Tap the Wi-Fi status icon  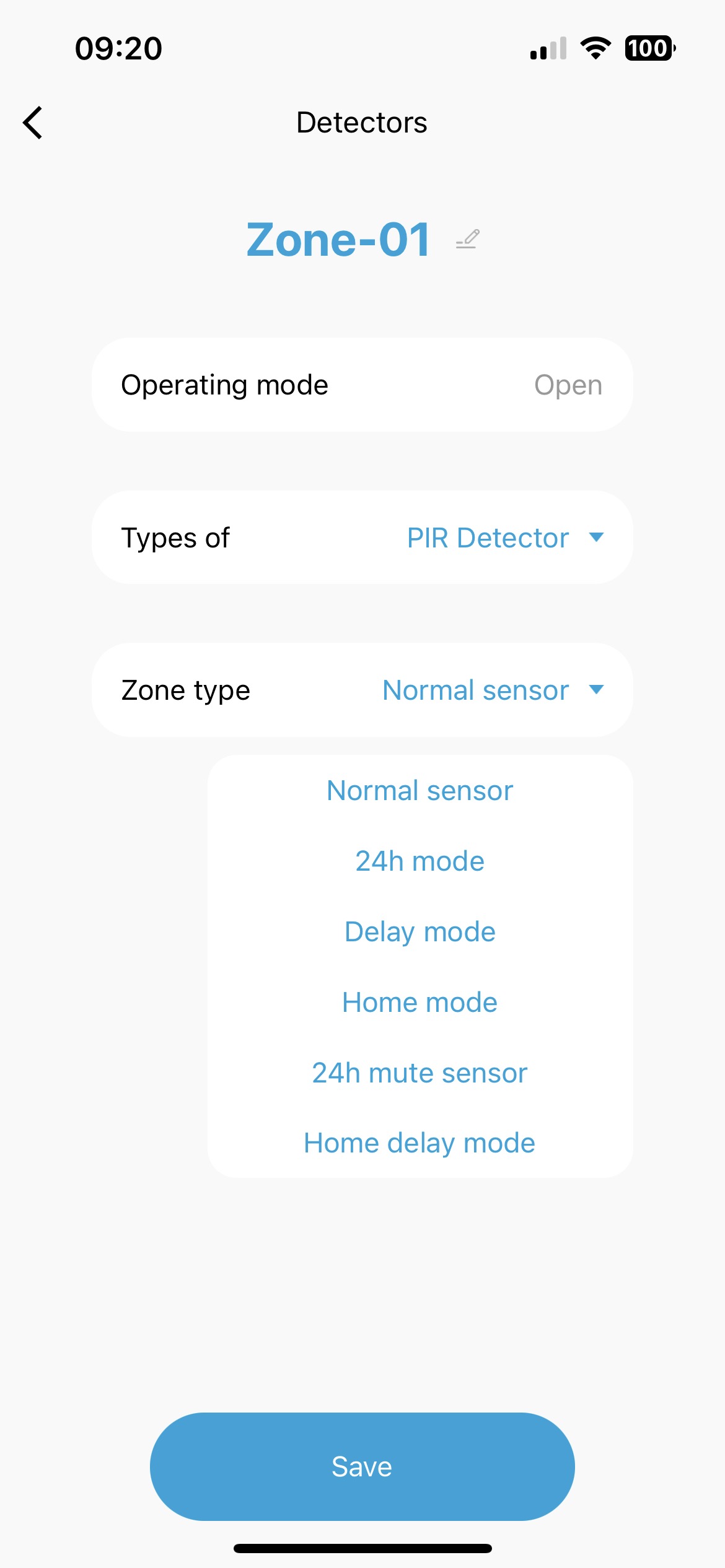tap(595, 48)
